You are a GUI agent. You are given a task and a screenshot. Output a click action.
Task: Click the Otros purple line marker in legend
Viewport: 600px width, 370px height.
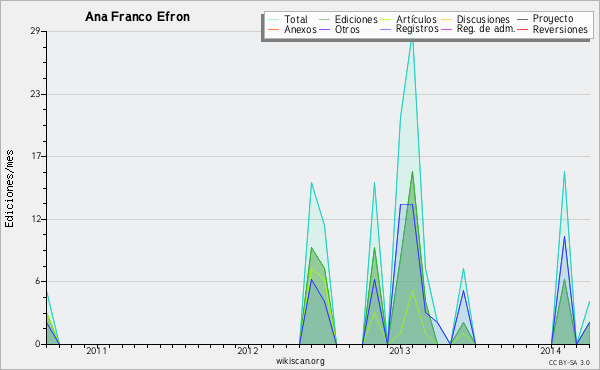[x=324, y=29]
